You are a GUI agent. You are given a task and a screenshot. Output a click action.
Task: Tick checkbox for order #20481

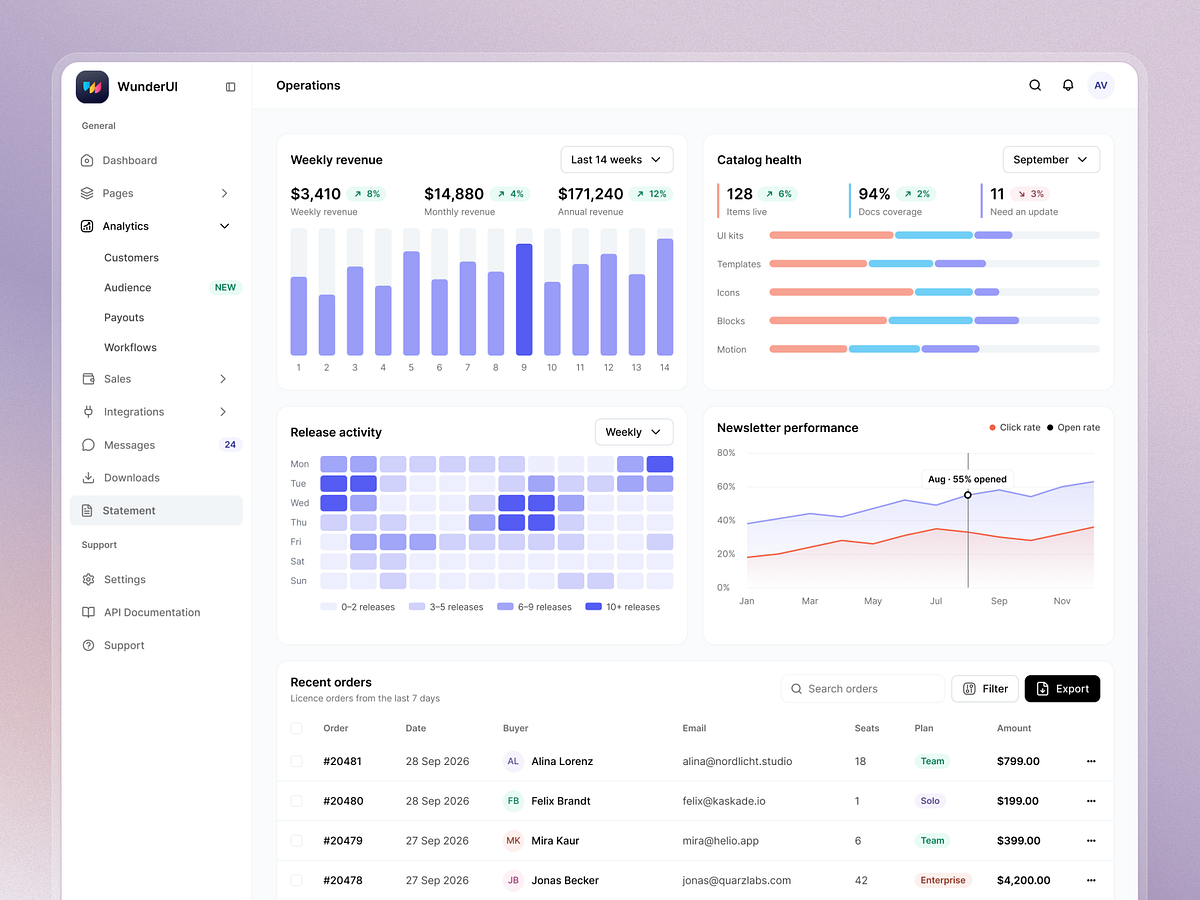point(296,761)
